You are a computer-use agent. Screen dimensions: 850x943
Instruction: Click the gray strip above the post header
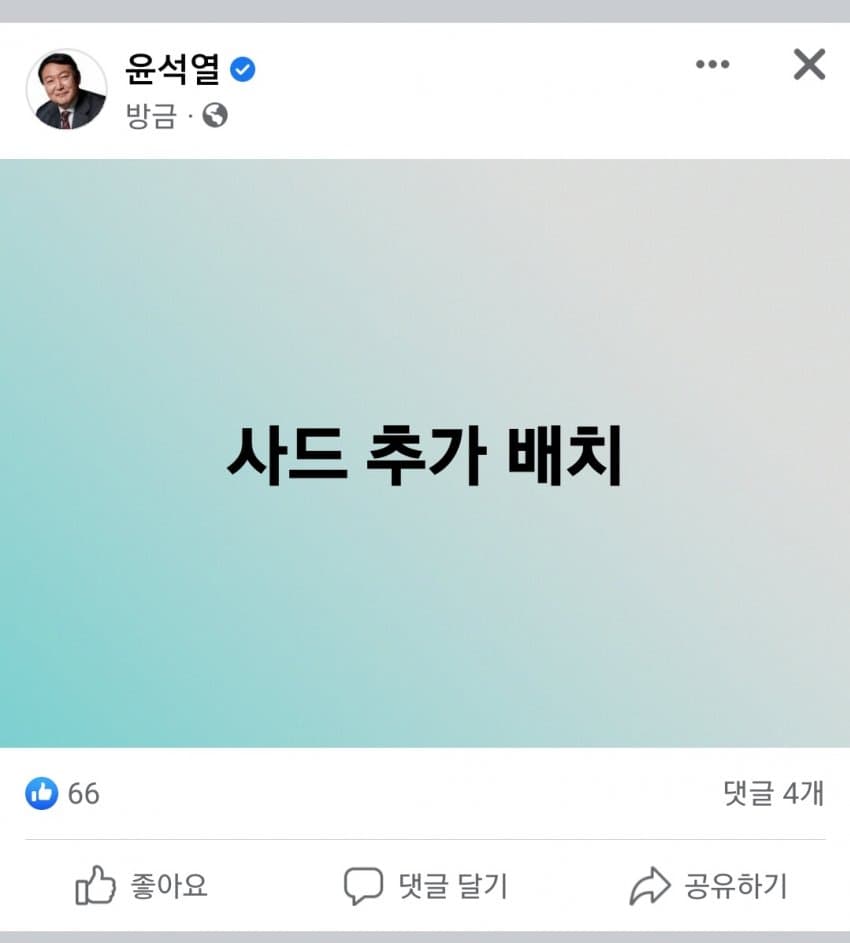425,11
